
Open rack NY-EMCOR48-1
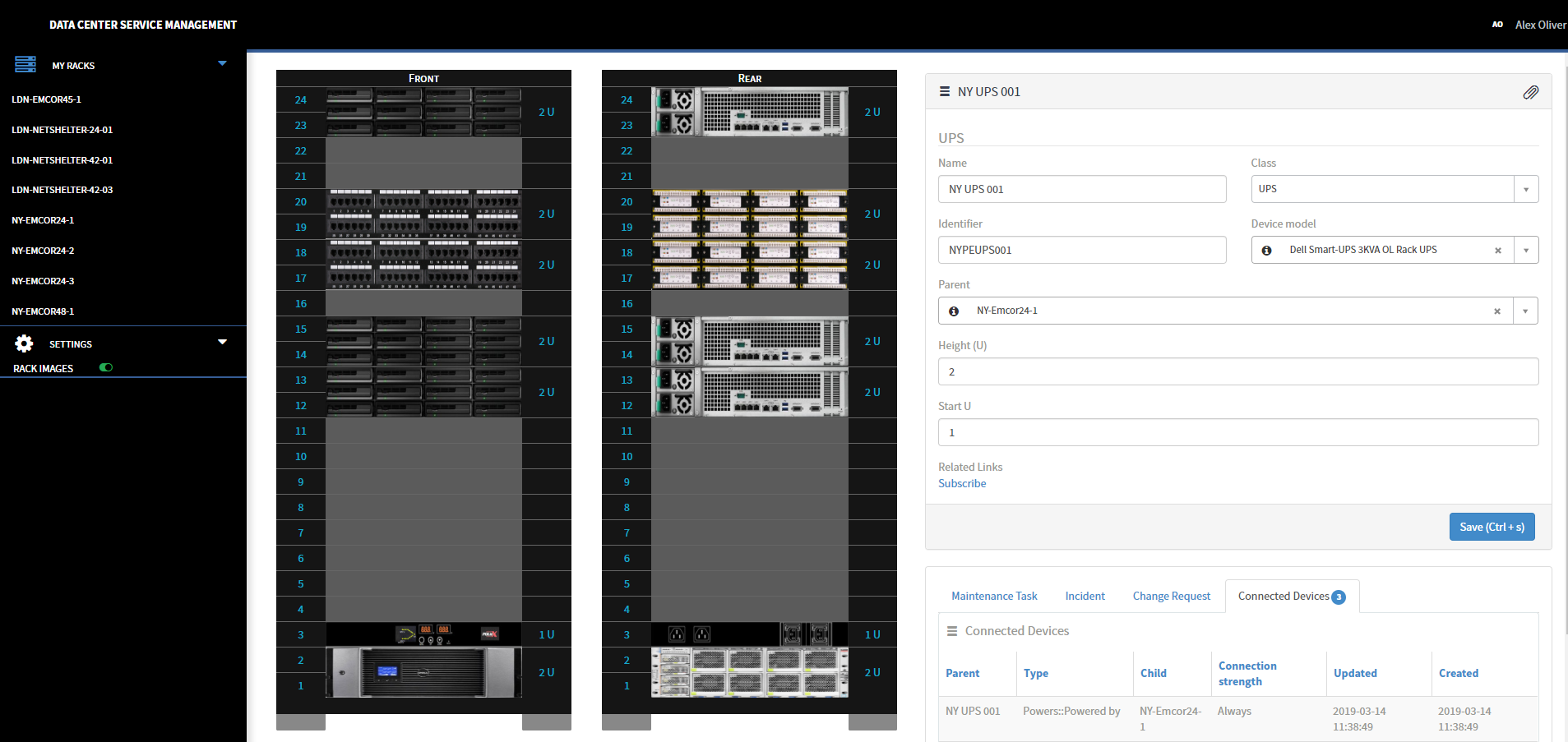click(43, 311)
